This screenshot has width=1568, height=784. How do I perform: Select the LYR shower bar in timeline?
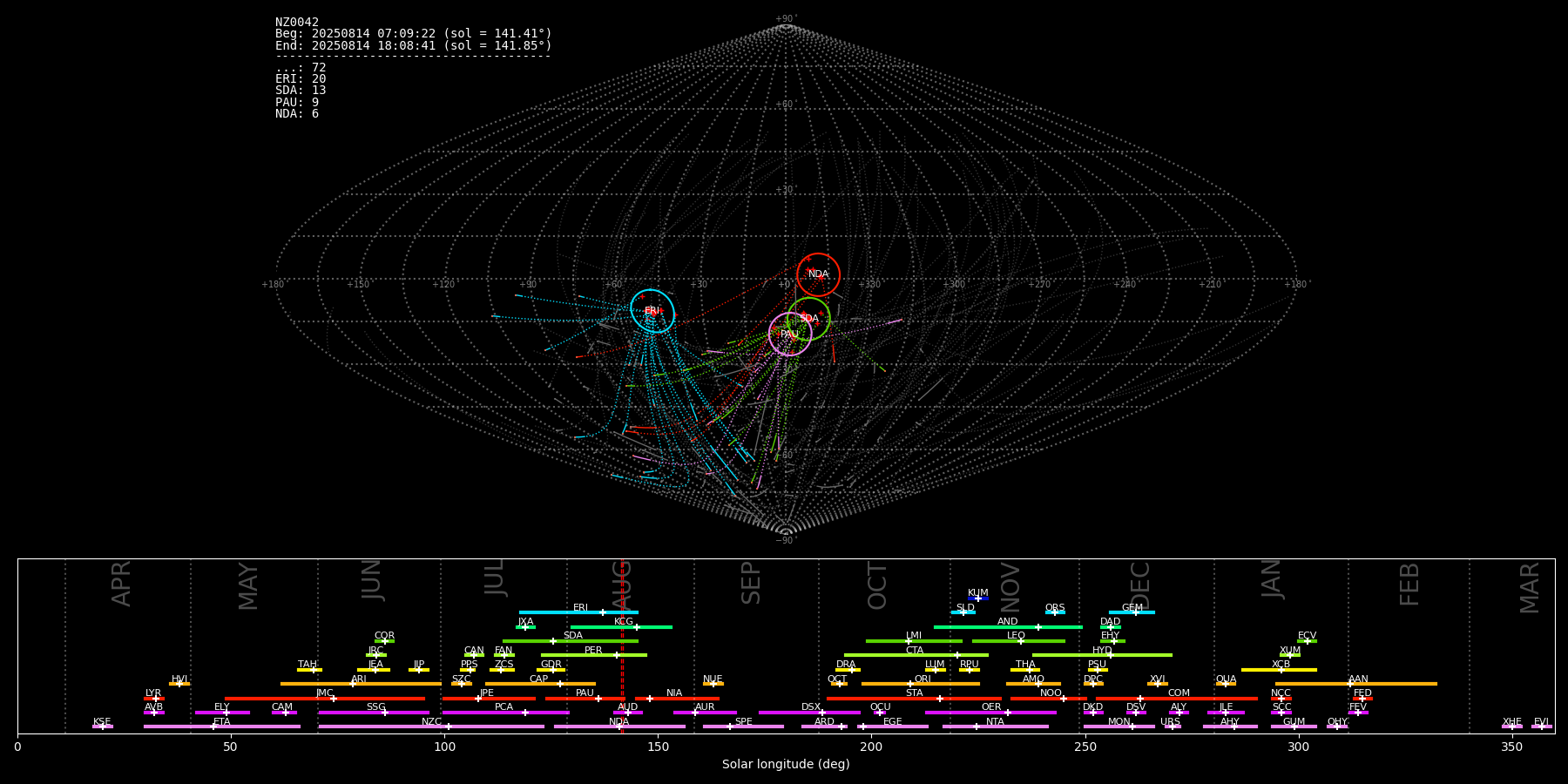point(154,699)
